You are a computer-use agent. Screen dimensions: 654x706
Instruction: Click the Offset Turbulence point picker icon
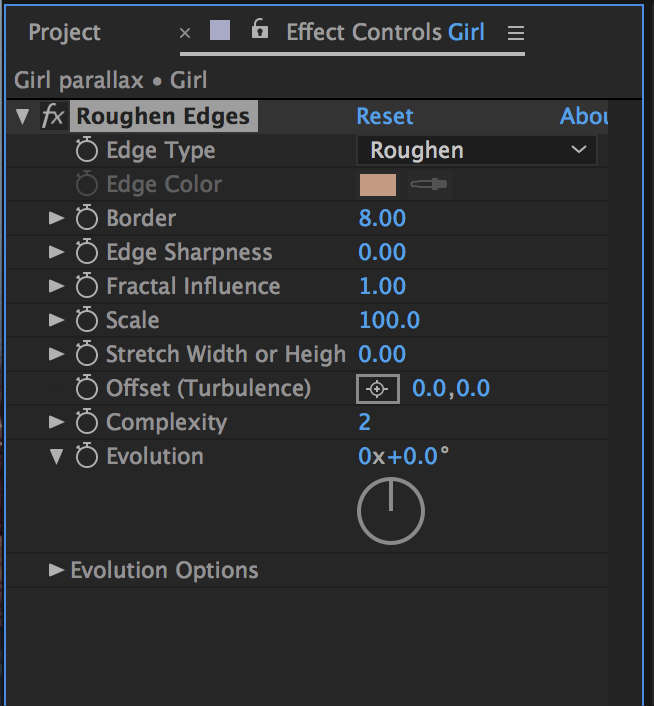point(378,389)
